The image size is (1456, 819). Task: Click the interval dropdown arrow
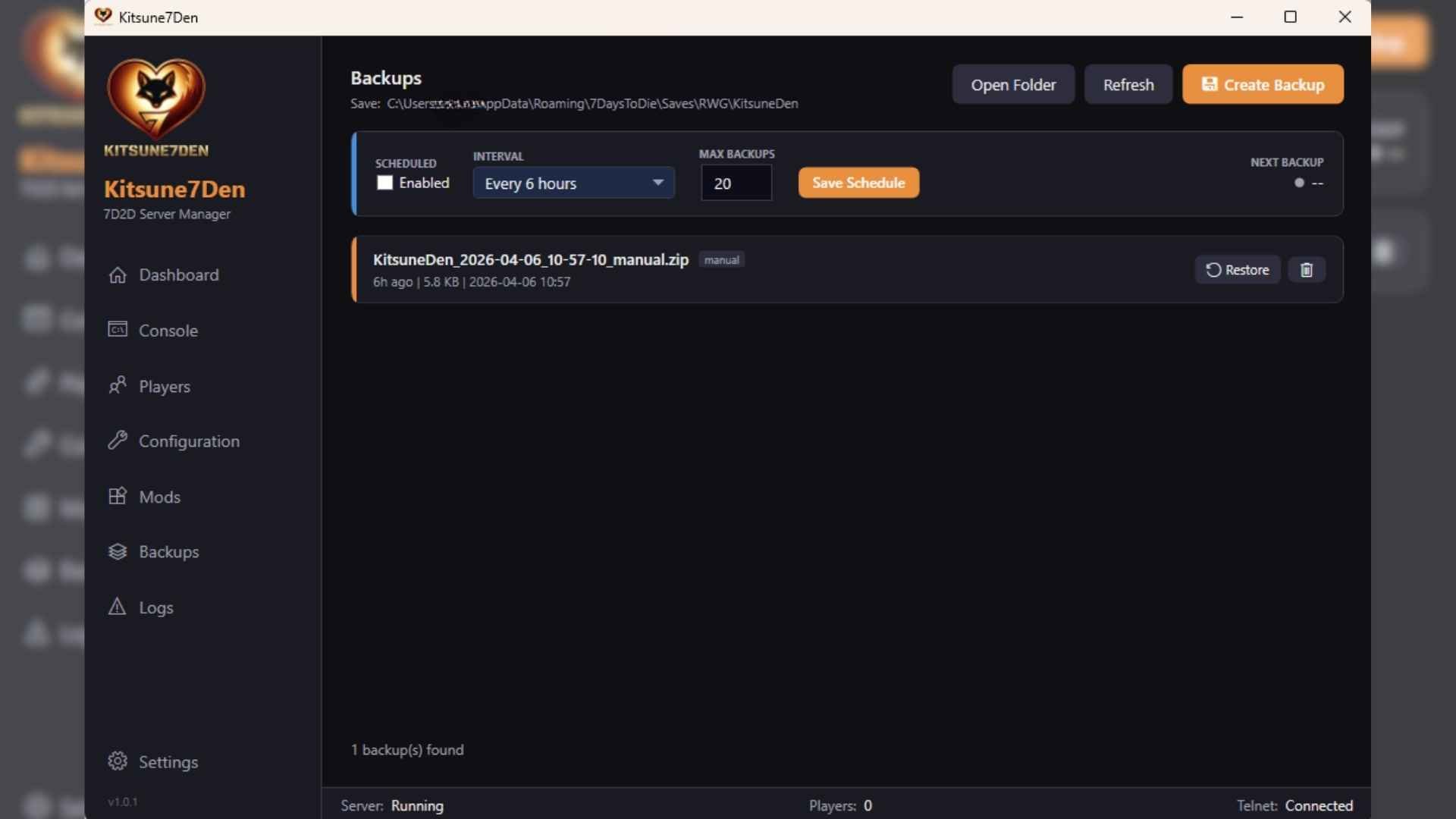(657, 183)
